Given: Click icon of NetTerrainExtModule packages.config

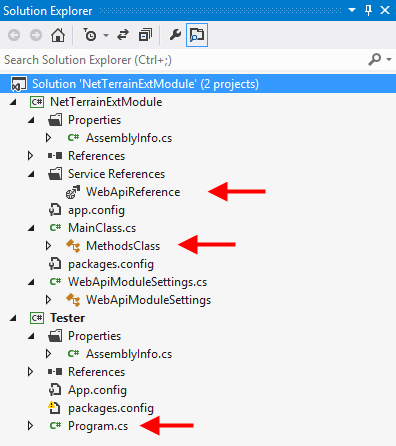Looking at the screenshot, I should pyautogui.click(x=55, y=264).
